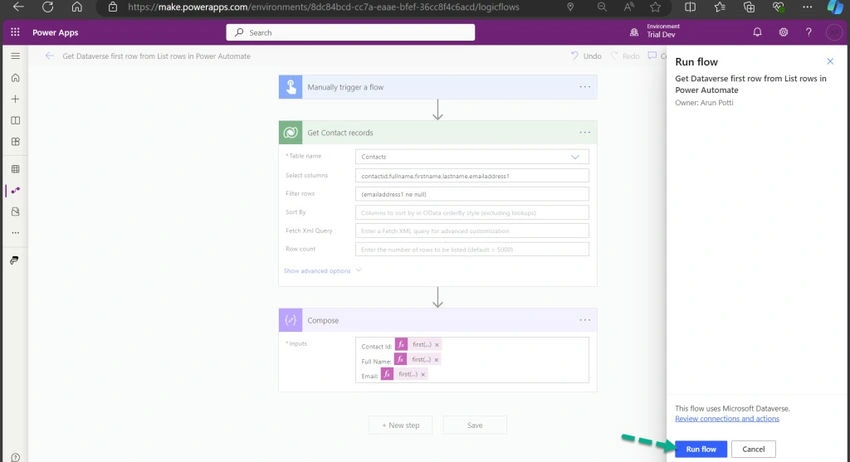Open the Power Apps app launcher waffle
Image resolution: width=850 pixels, height=462 pixels.
[15, 33]
